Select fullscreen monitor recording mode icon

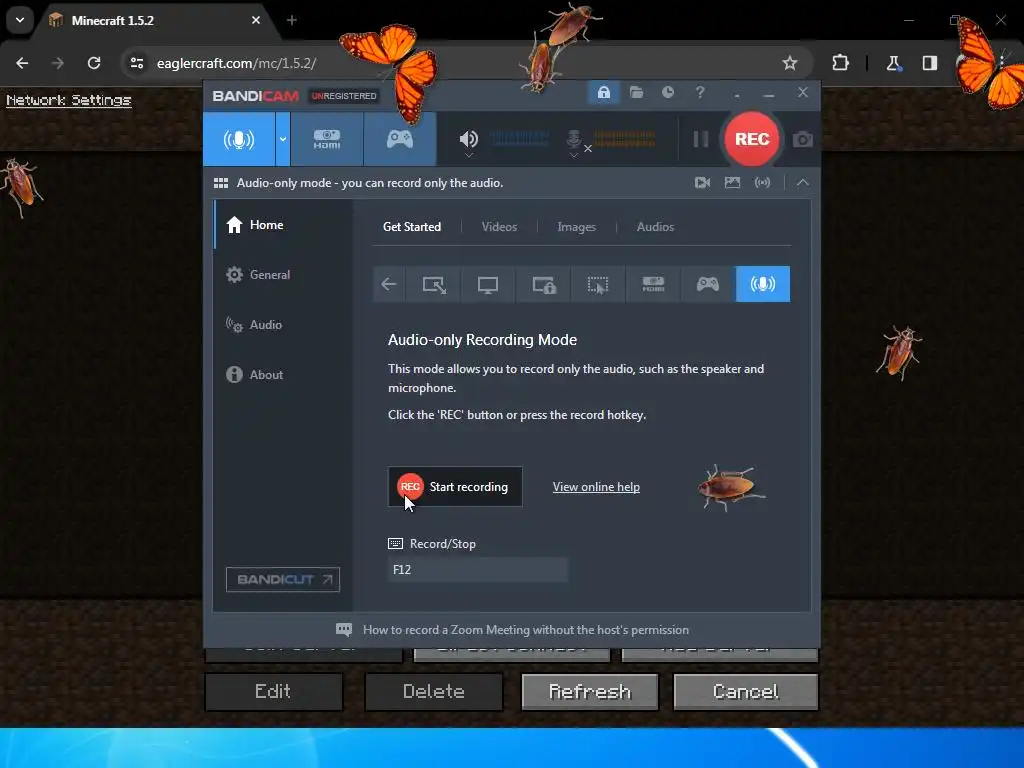click(x=488, y=284)
